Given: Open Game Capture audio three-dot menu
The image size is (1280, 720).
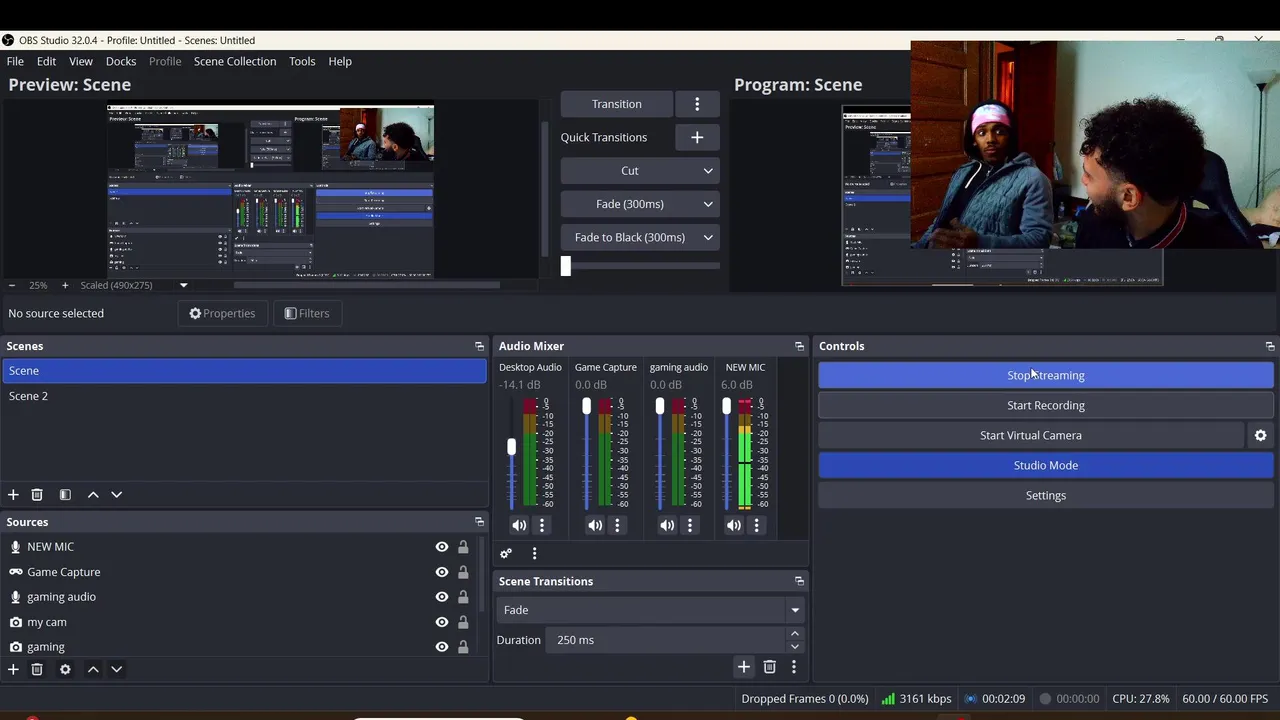Looking at the screenshot, I should (617, 525).
